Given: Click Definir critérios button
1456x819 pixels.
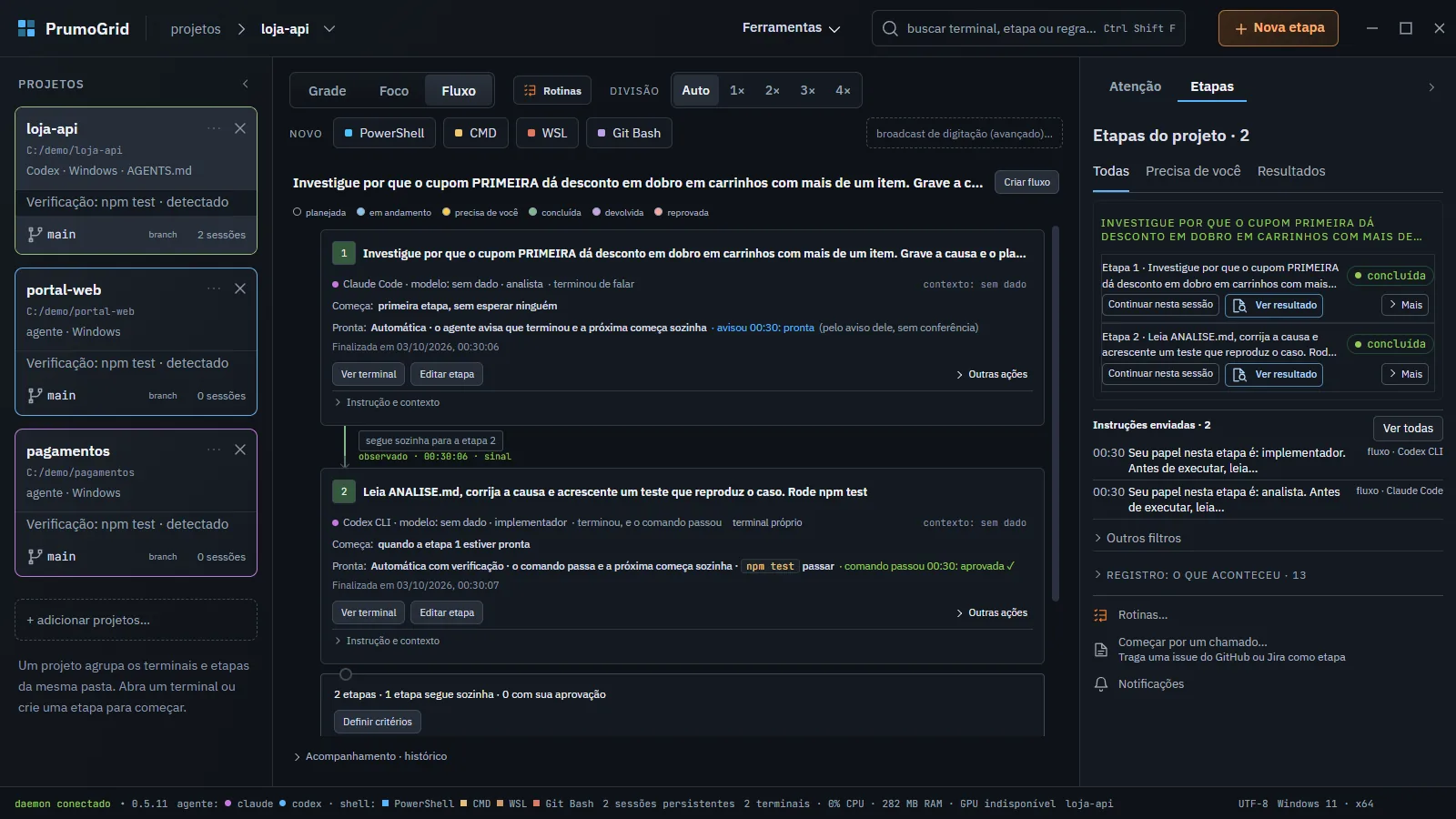Looking at the screenshot, I should point(377,722).
